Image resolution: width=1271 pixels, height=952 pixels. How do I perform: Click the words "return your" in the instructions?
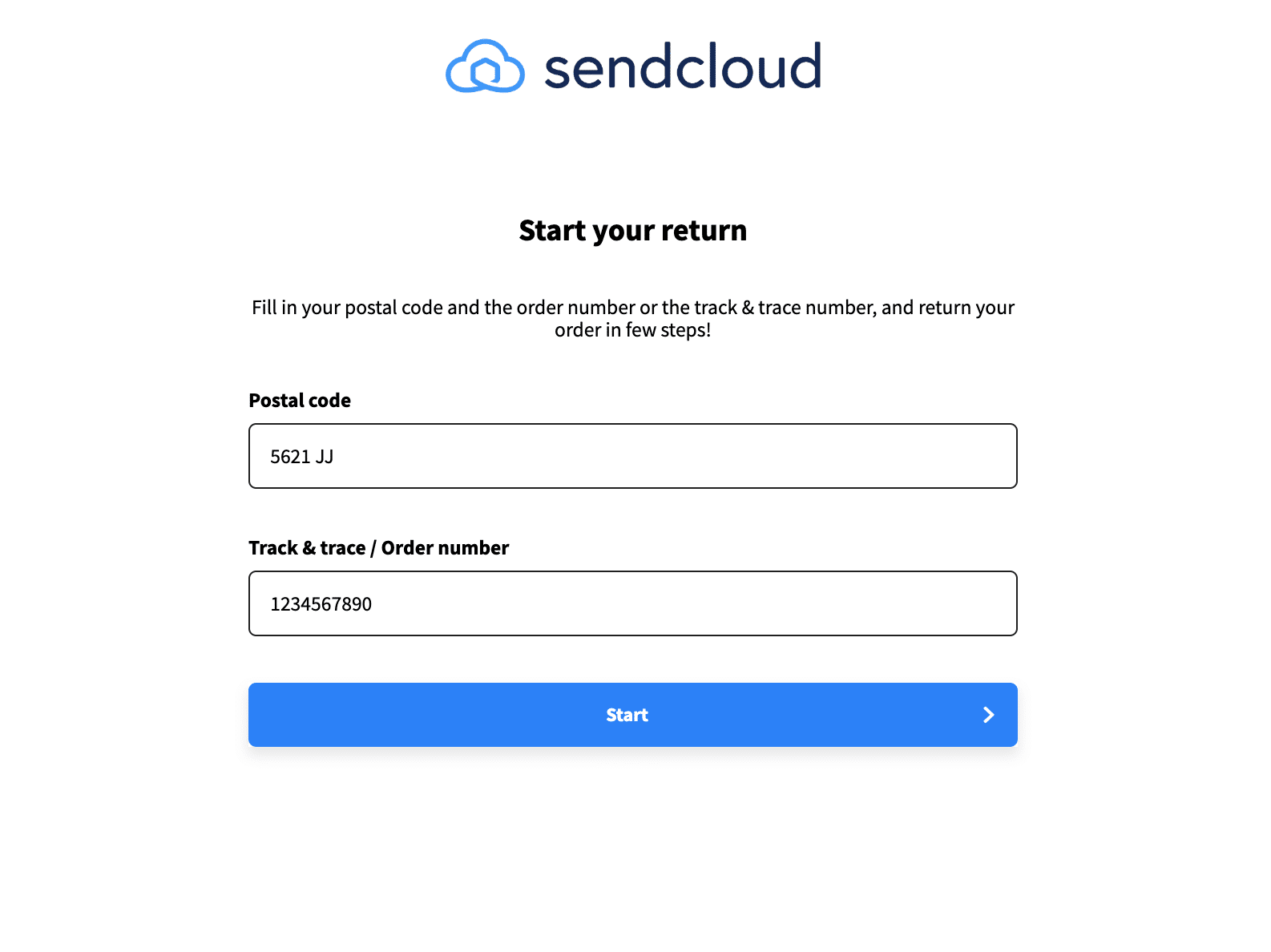[x=966, y=308]
